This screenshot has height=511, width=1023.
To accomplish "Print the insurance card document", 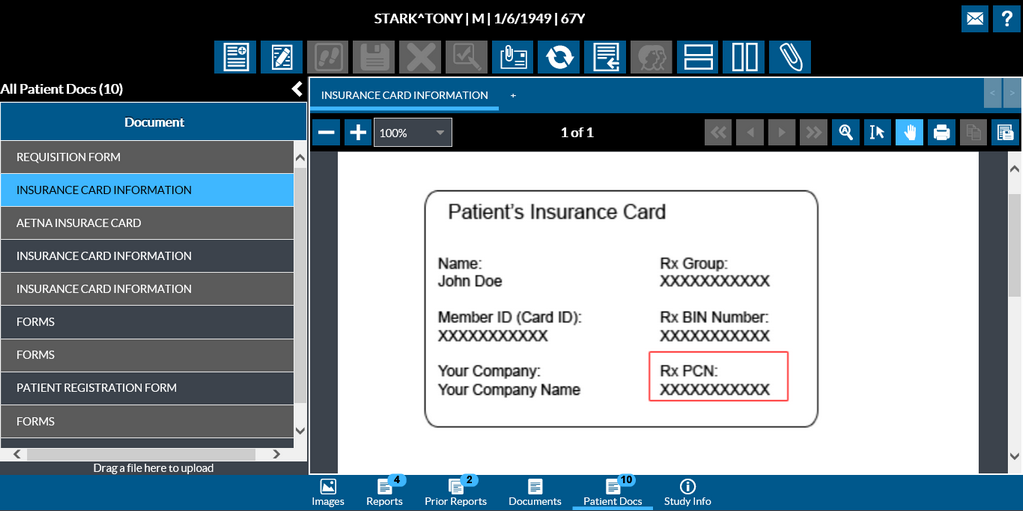I will [941, 132].
